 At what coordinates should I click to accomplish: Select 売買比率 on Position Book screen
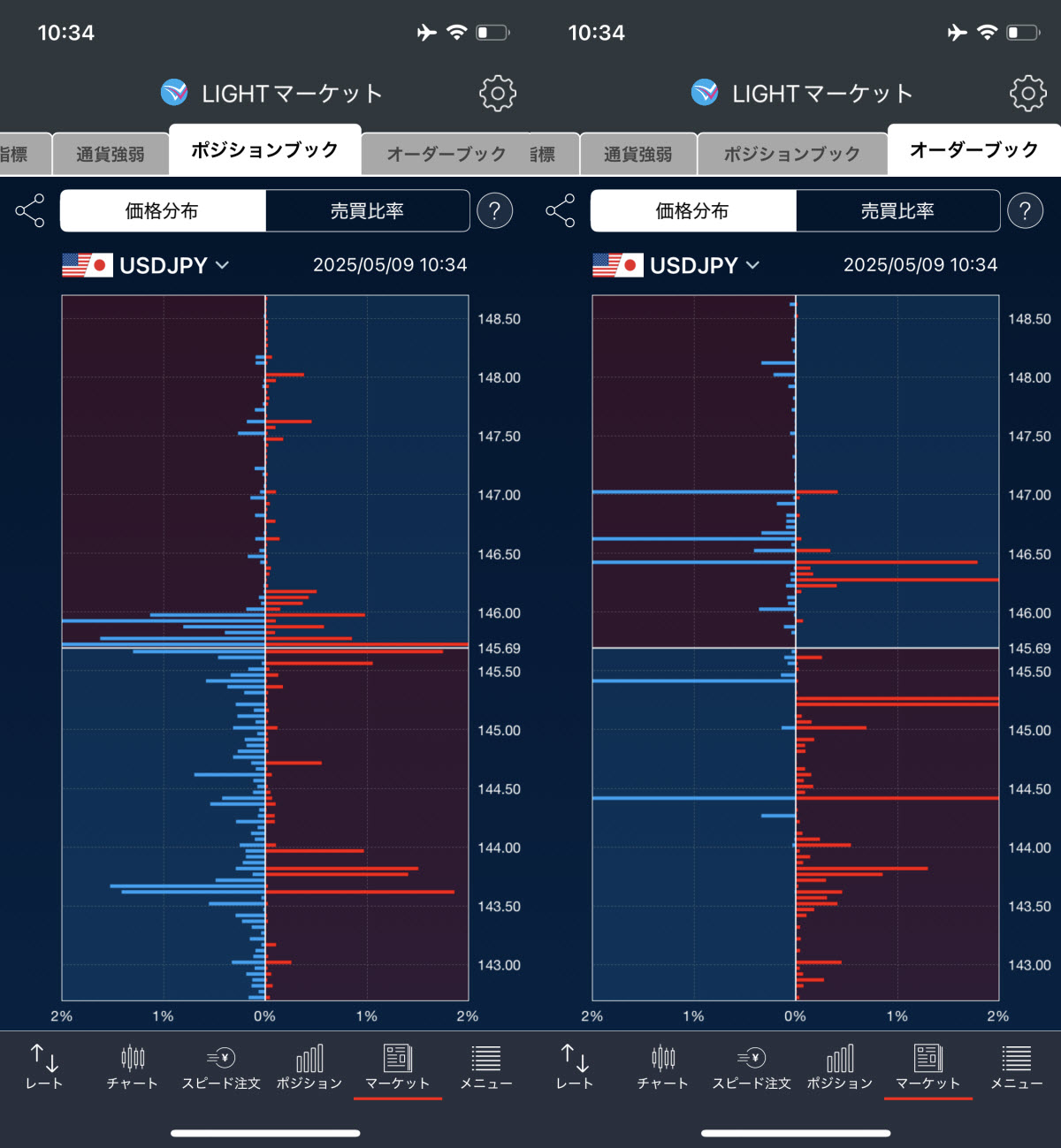pos(367,210)
